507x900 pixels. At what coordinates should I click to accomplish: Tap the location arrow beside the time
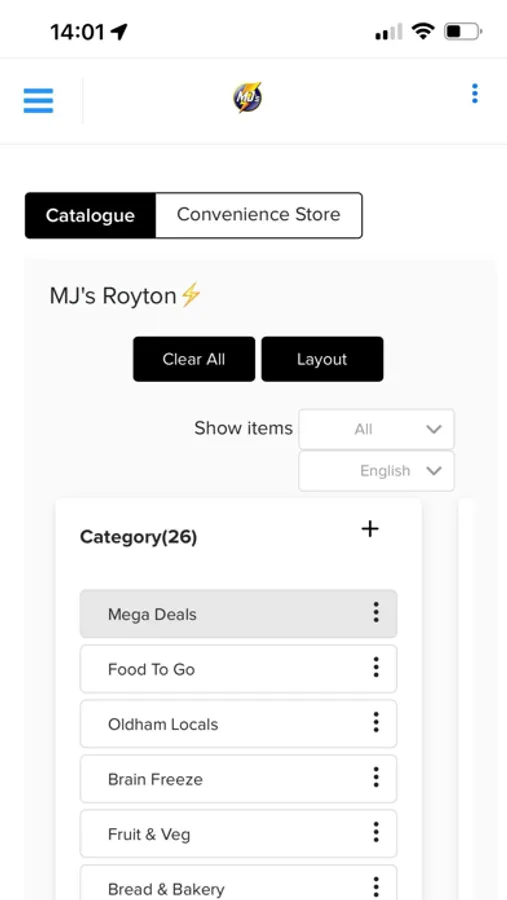(119, 32)
